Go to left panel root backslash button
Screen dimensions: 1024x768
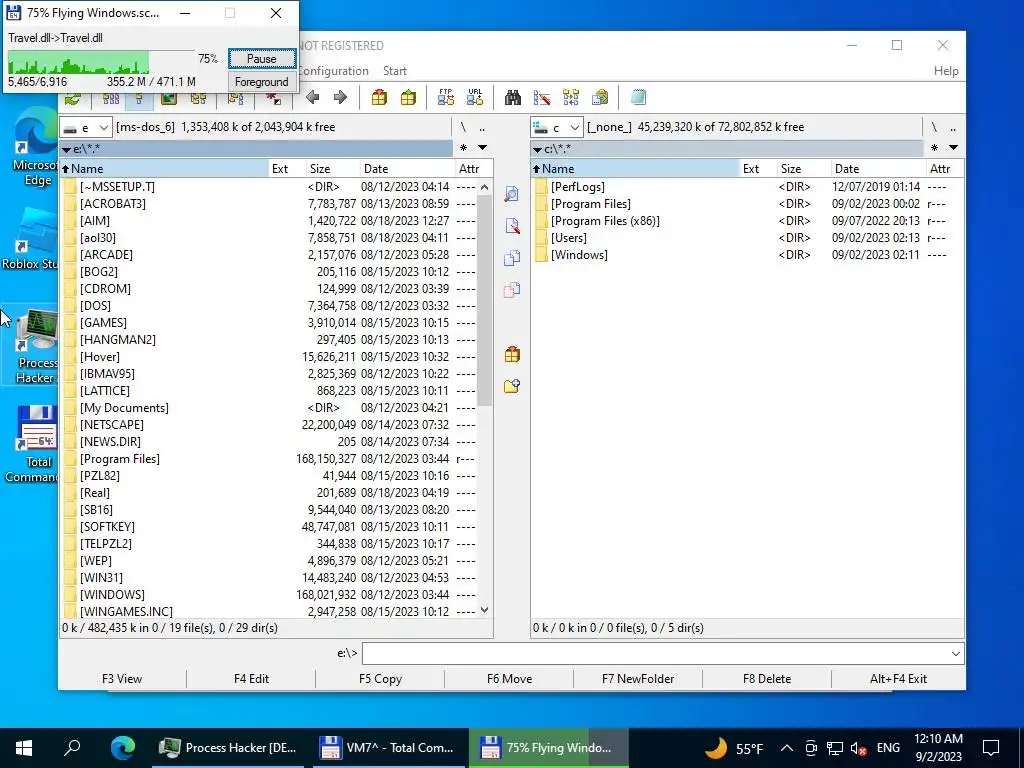click(463, 127)
